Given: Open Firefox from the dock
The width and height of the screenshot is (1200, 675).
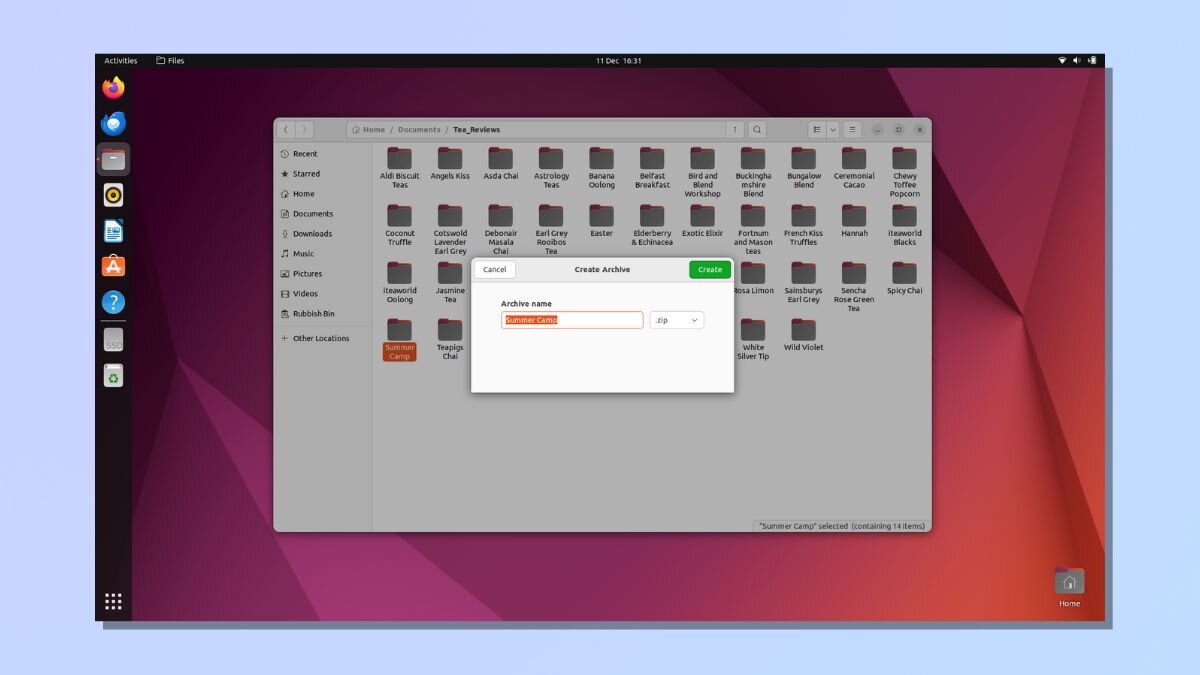Looking at the screenshot, I should pyautogui.click(x=113, y=88).
